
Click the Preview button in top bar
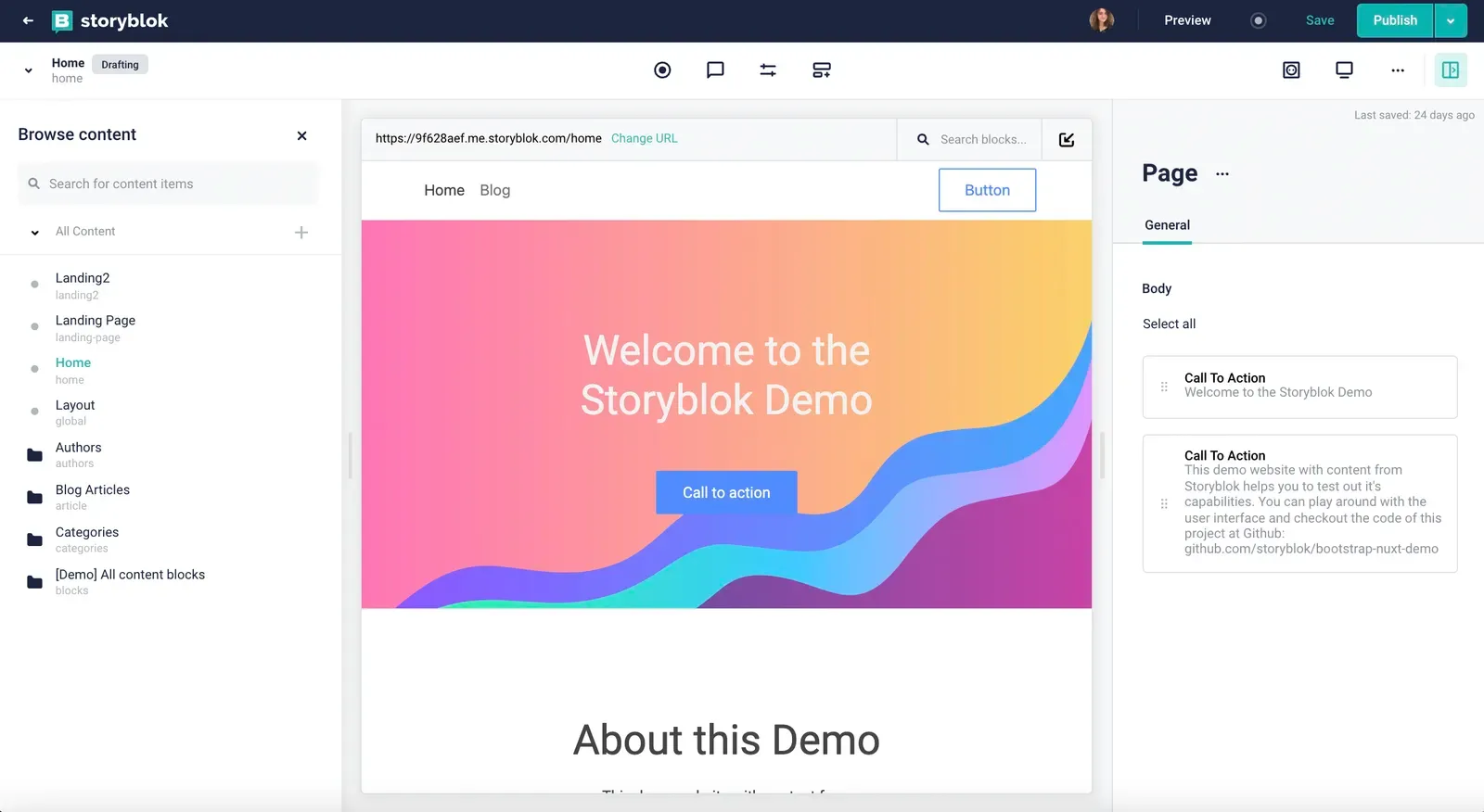(1187, 20)
